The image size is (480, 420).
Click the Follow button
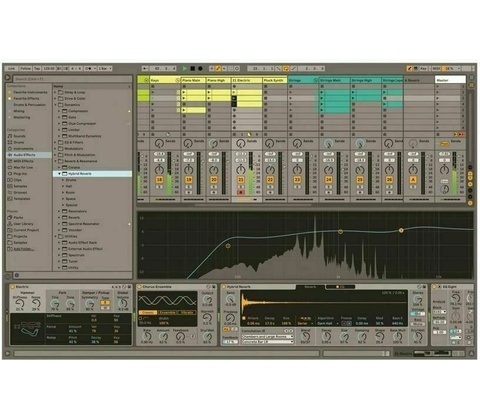click(25, 68)
